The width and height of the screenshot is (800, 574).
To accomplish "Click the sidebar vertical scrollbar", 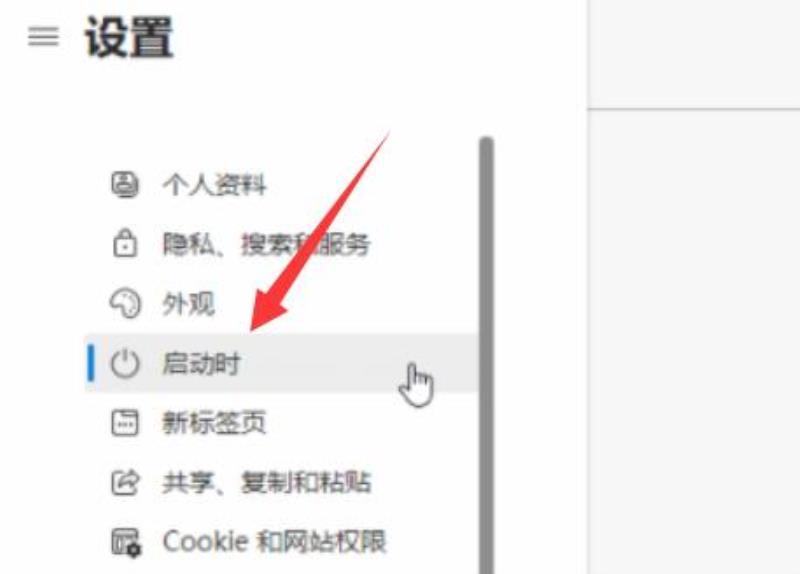I will pyautogui.click(x=487, y=355).
